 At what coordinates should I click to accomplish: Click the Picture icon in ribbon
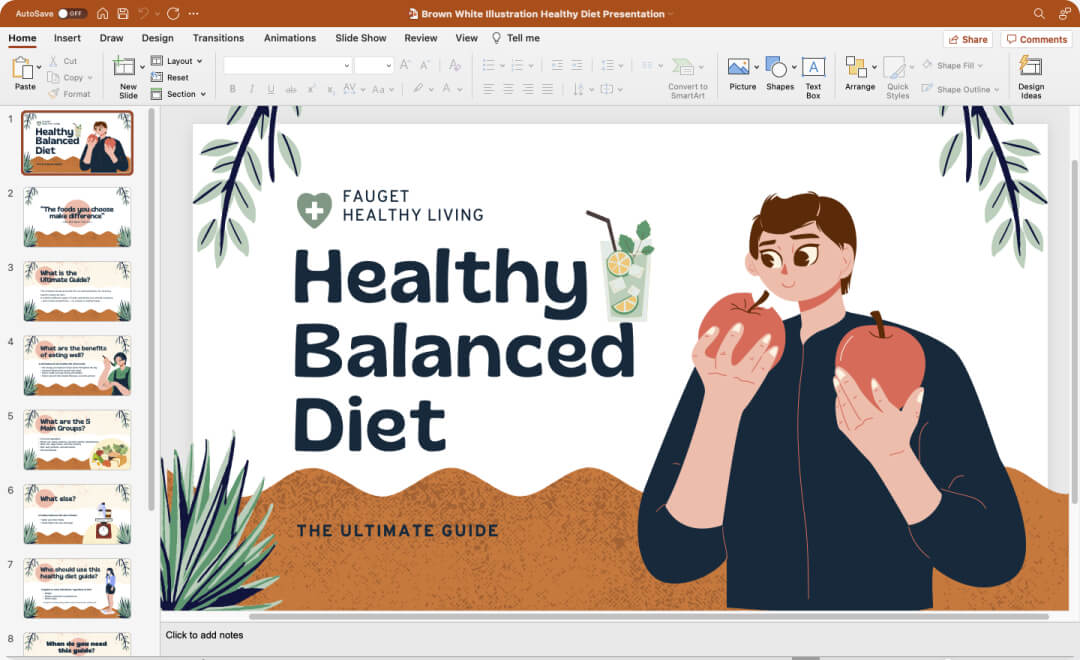coord(739,68)
